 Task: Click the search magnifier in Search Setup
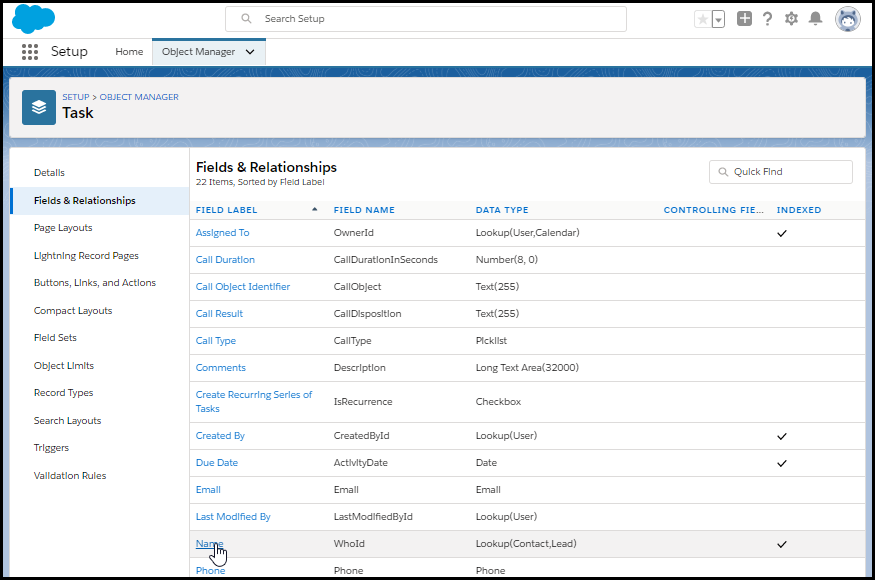click(x=246, y=18)
